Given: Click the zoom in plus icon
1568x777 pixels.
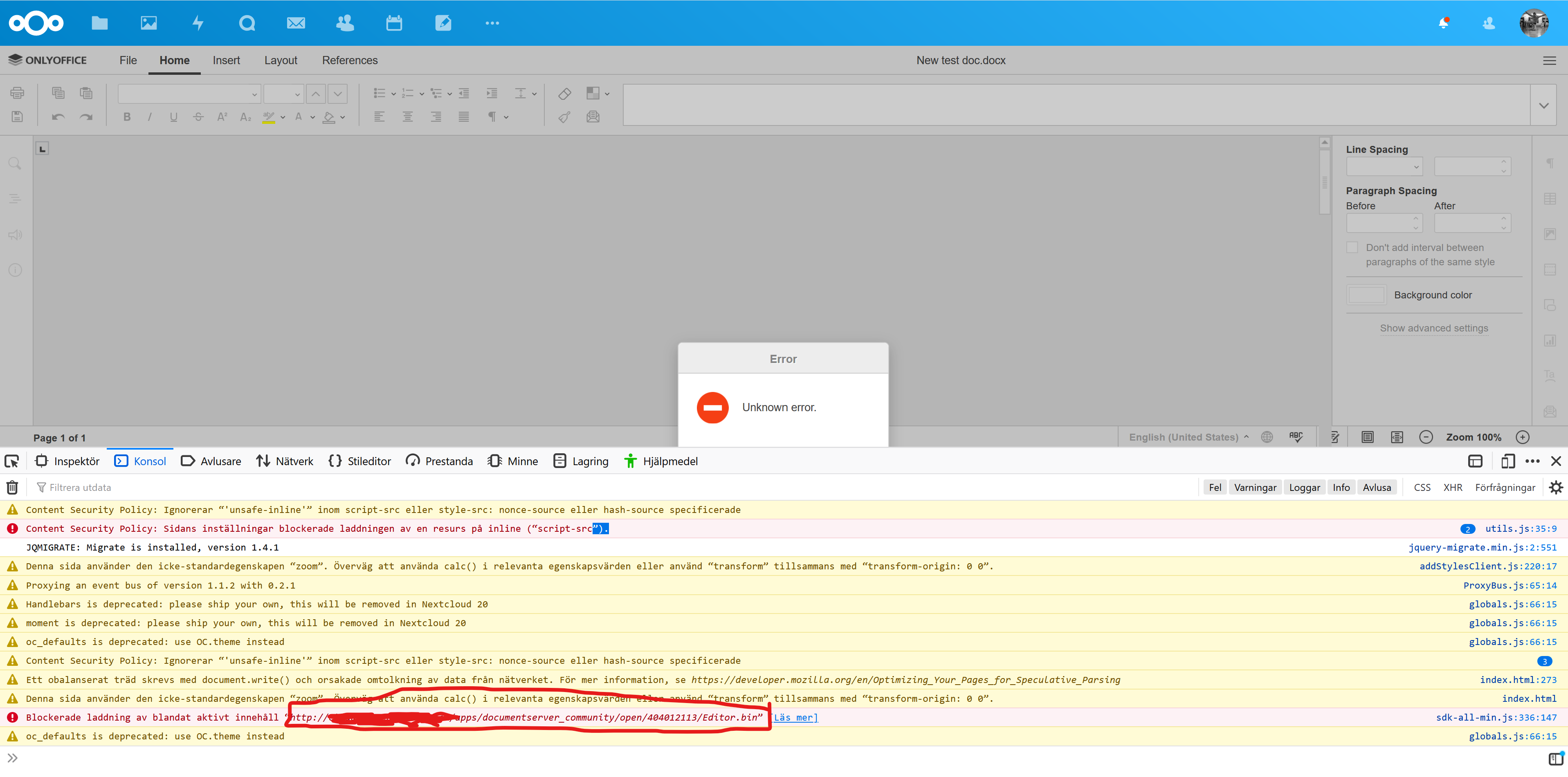Looking at the screenshot, I should pos(1522,437).
